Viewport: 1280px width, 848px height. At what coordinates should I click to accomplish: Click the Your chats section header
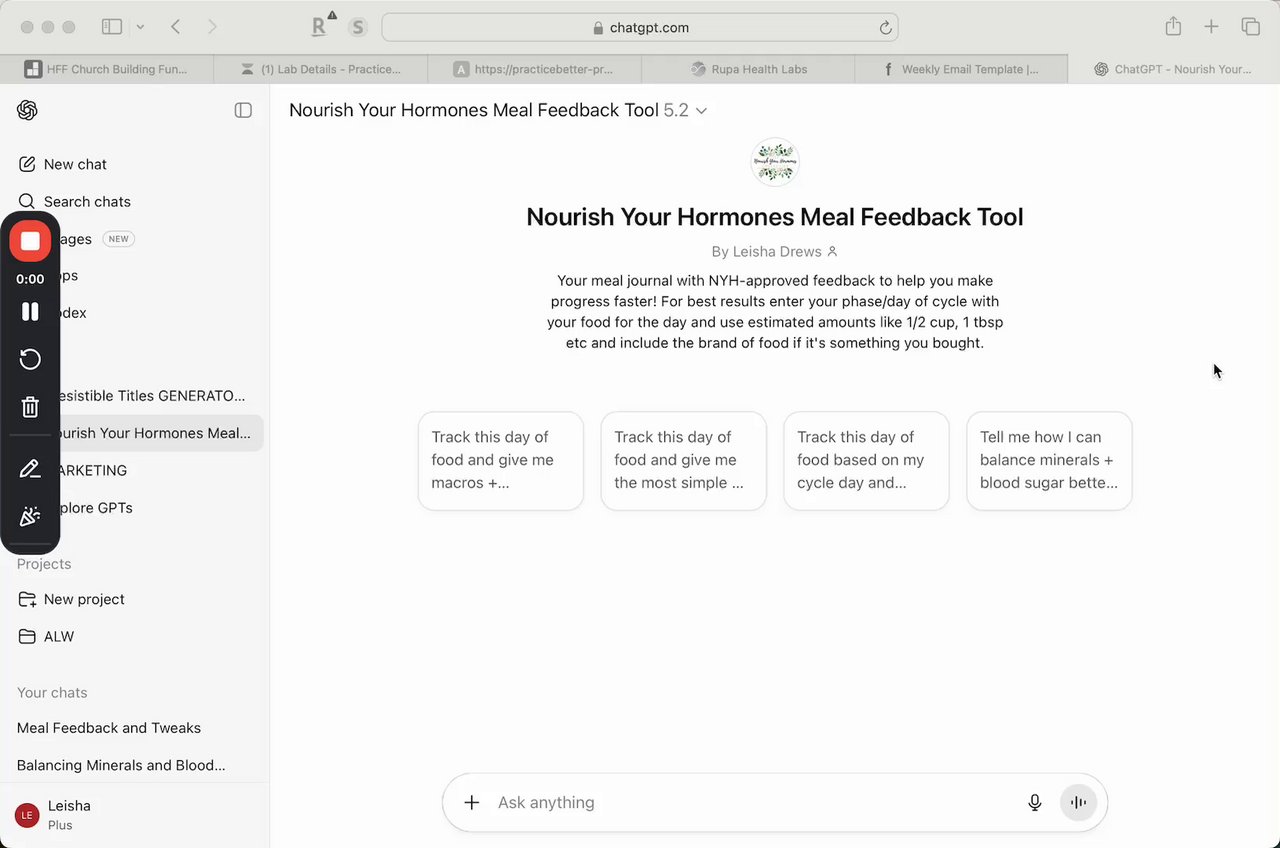click(52, 692)
